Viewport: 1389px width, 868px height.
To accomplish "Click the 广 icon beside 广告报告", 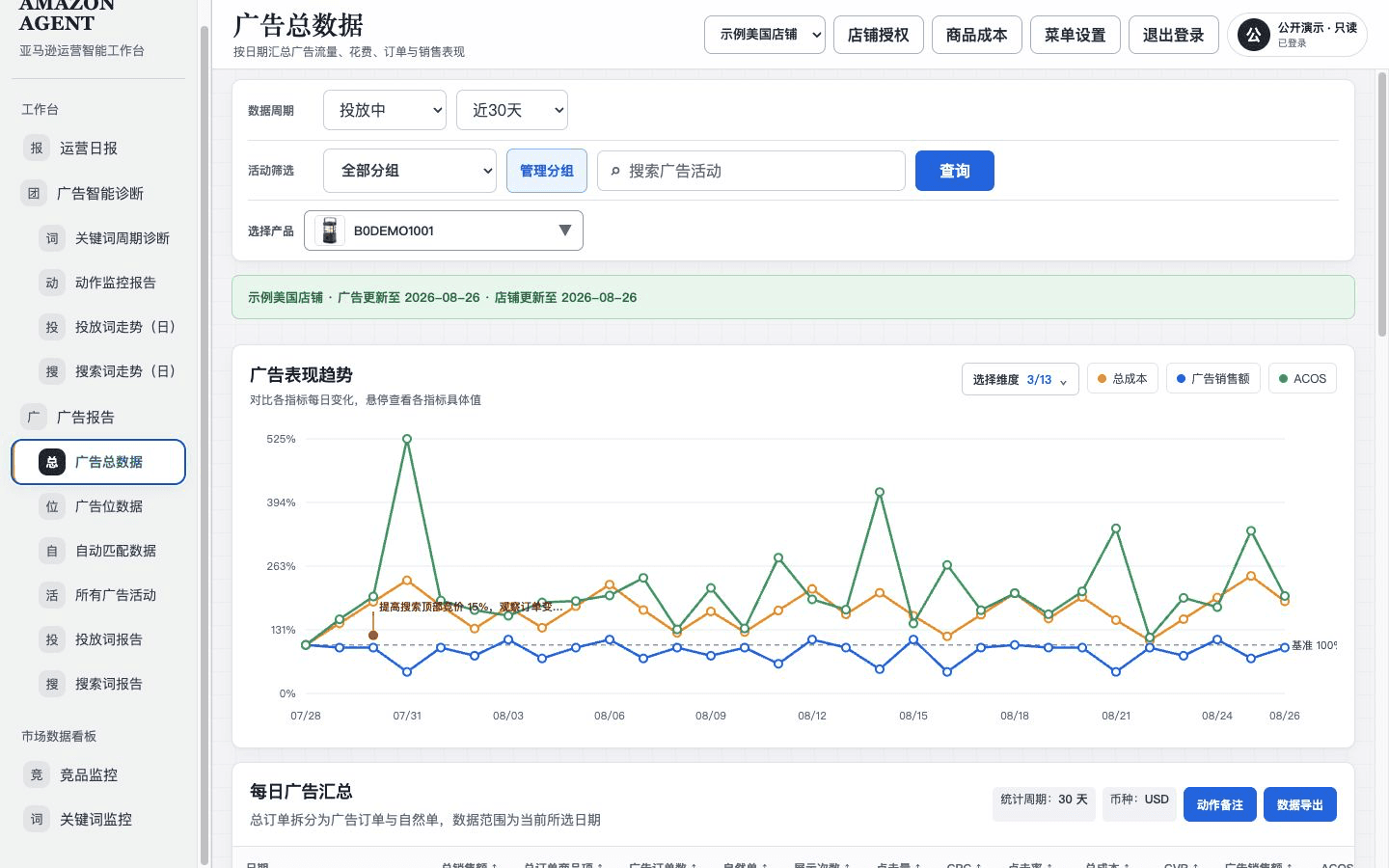I will [x=34, y=418].
